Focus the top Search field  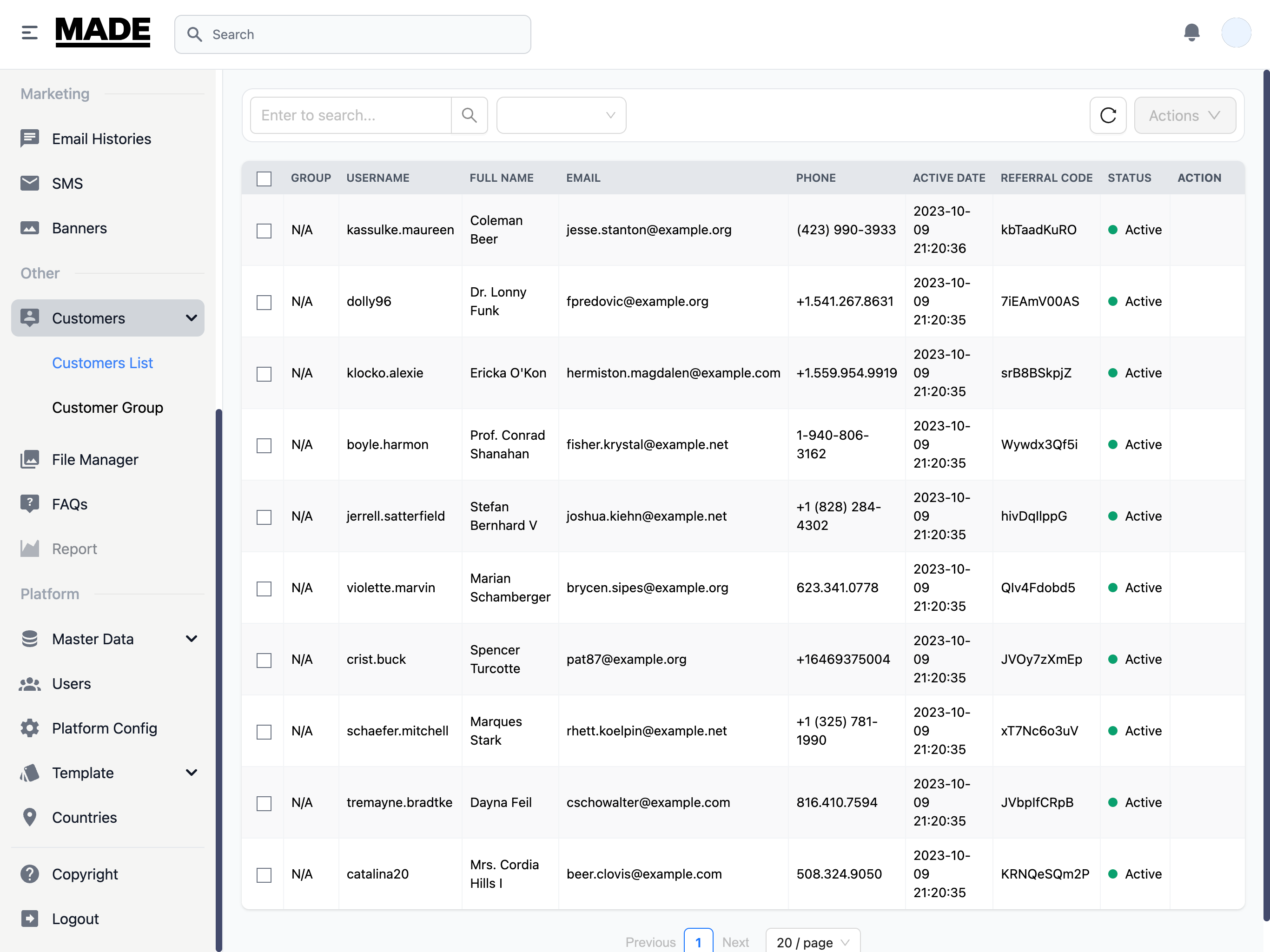point(352,34)
